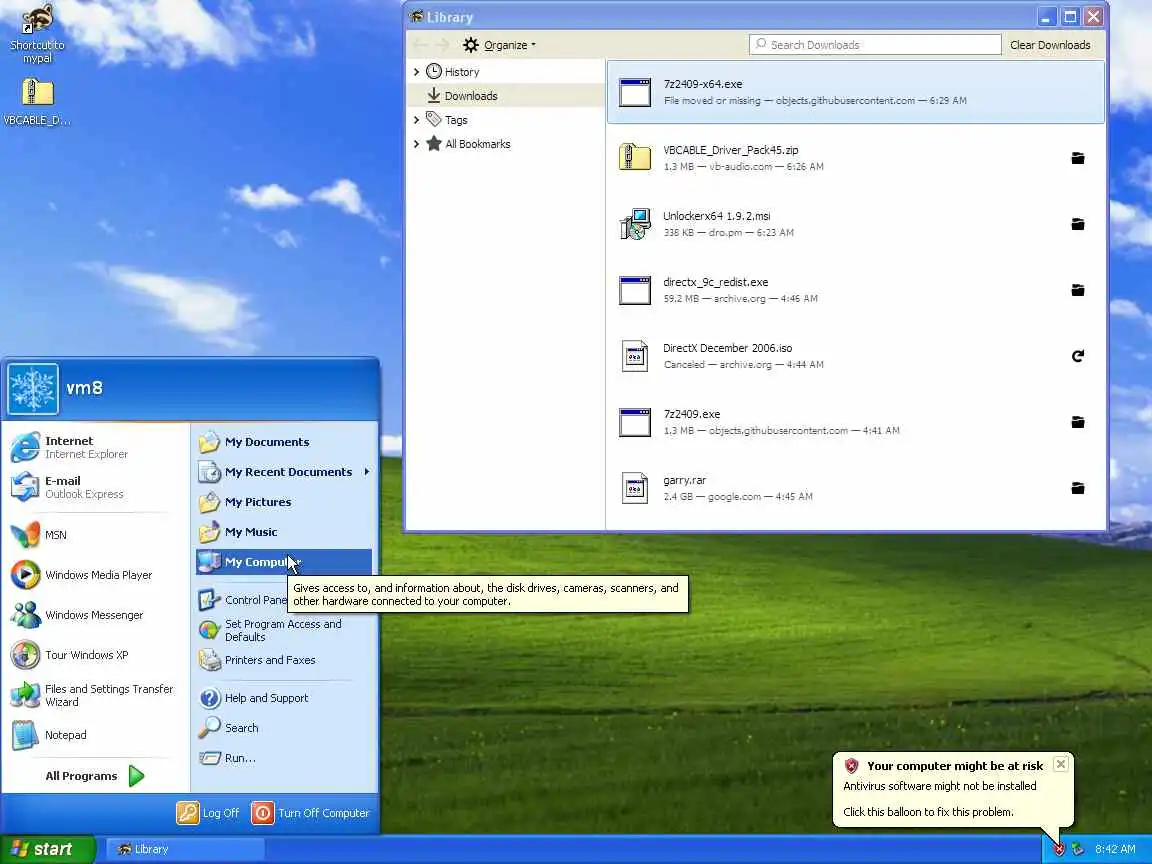
Task: Expand All Programs list
Action: pos(94,776)
